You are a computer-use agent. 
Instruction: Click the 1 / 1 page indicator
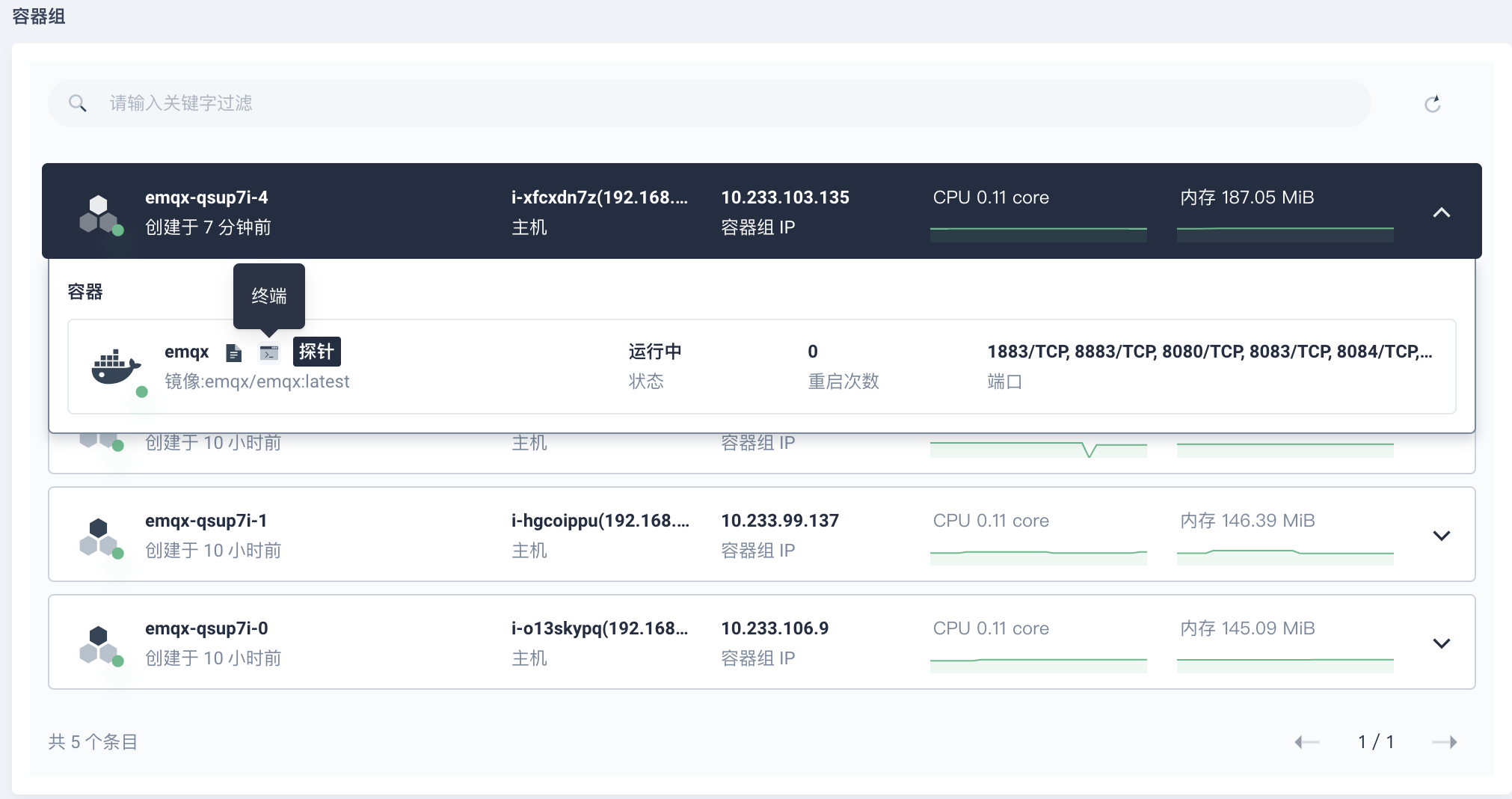(x=1376, y=742)
